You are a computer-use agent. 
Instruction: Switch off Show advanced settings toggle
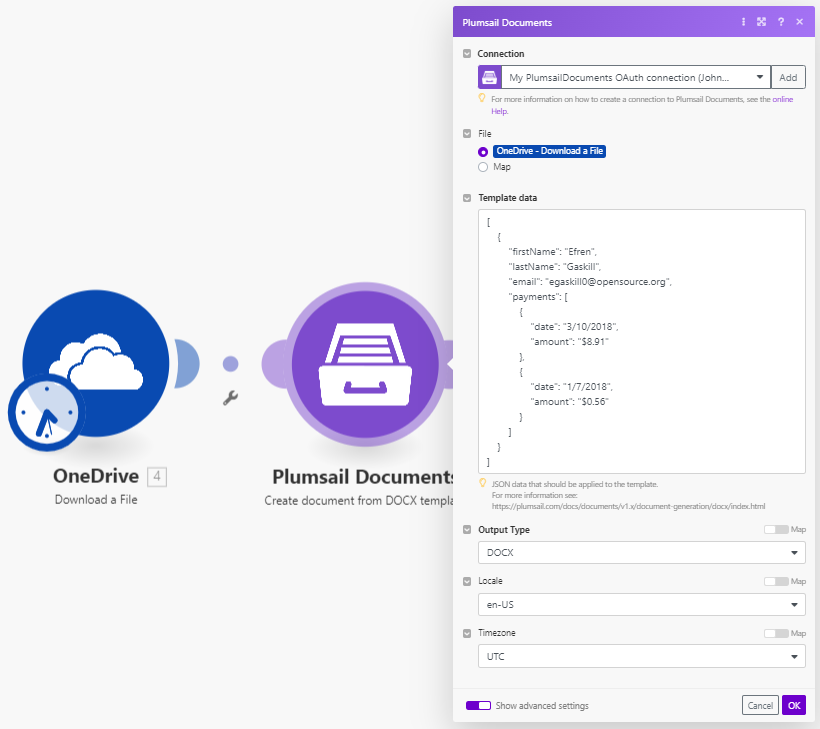point(478,705)
